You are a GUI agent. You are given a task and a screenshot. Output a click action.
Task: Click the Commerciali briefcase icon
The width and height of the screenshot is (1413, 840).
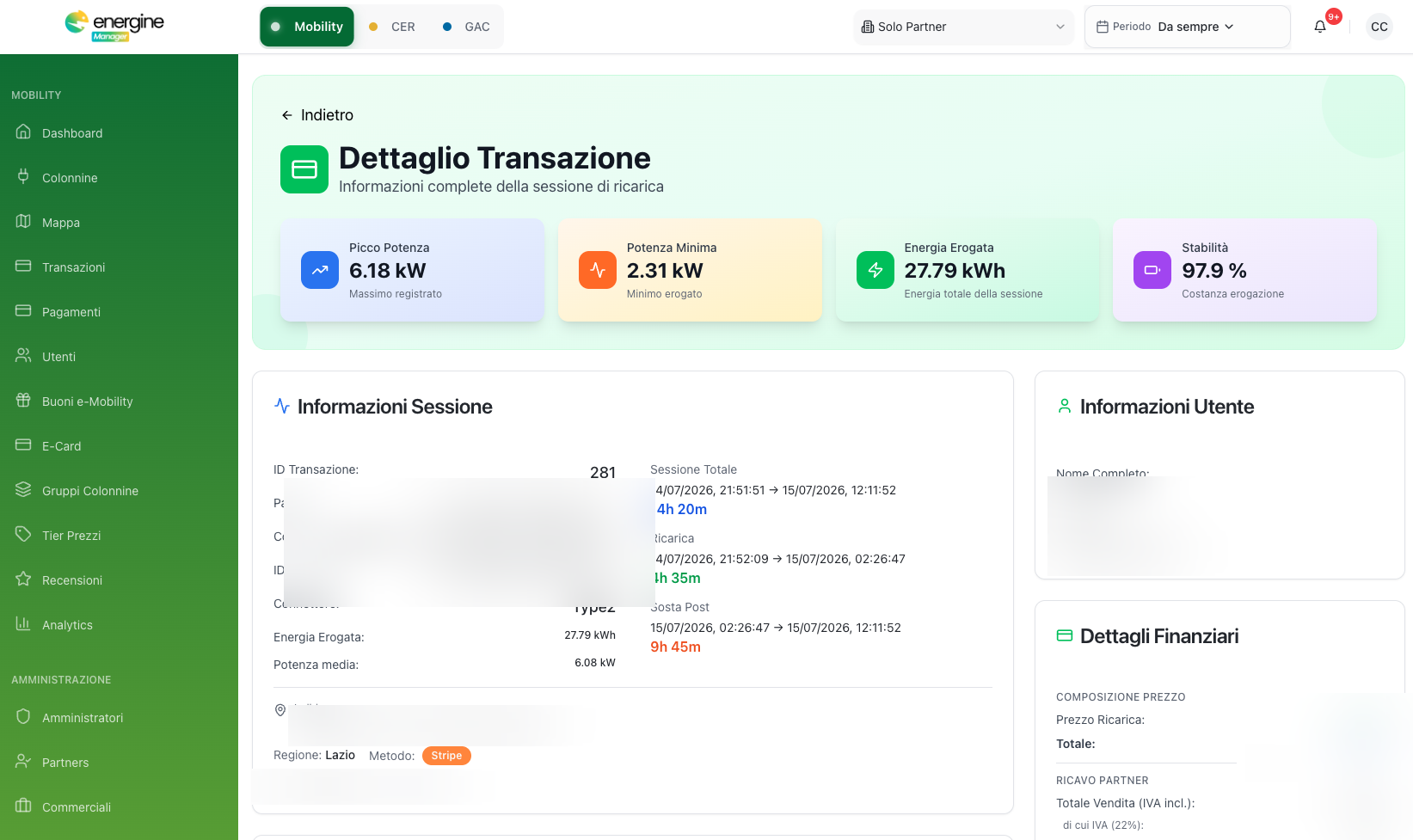pos(23,806)
